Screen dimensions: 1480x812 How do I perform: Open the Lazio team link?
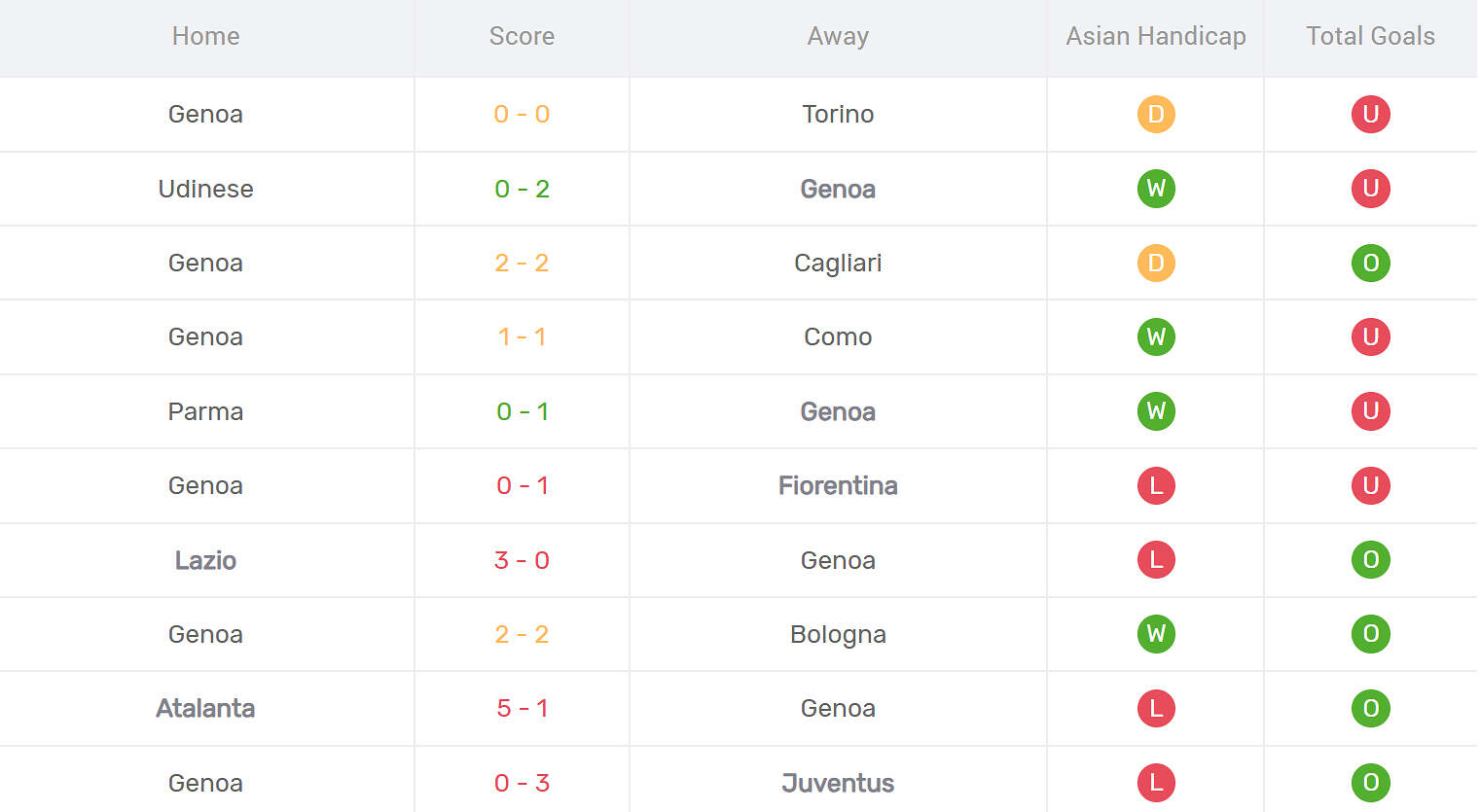pyautogui.click(x=205, y=560)
